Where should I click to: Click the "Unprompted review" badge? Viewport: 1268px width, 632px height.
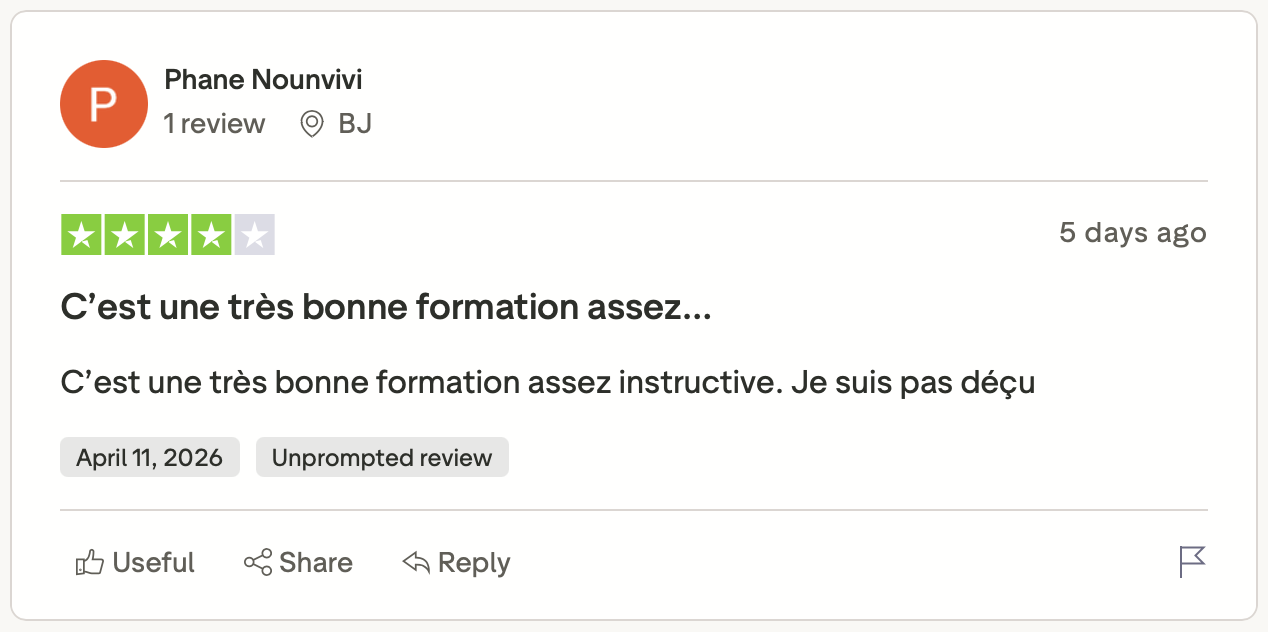[x=382, y=458]
